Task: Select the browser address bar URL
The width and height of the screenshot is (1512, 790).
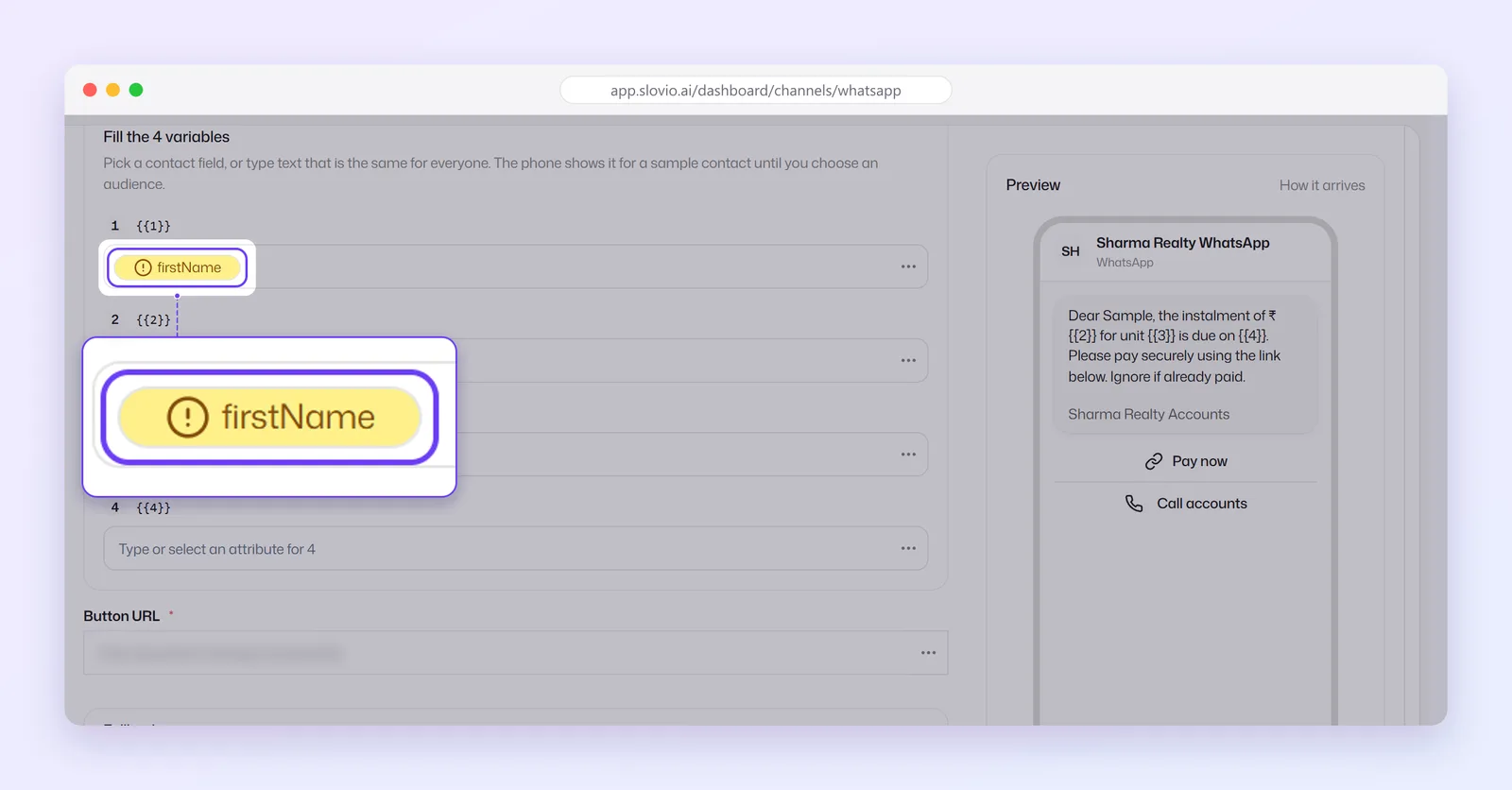Action: [x=756, y=91]
